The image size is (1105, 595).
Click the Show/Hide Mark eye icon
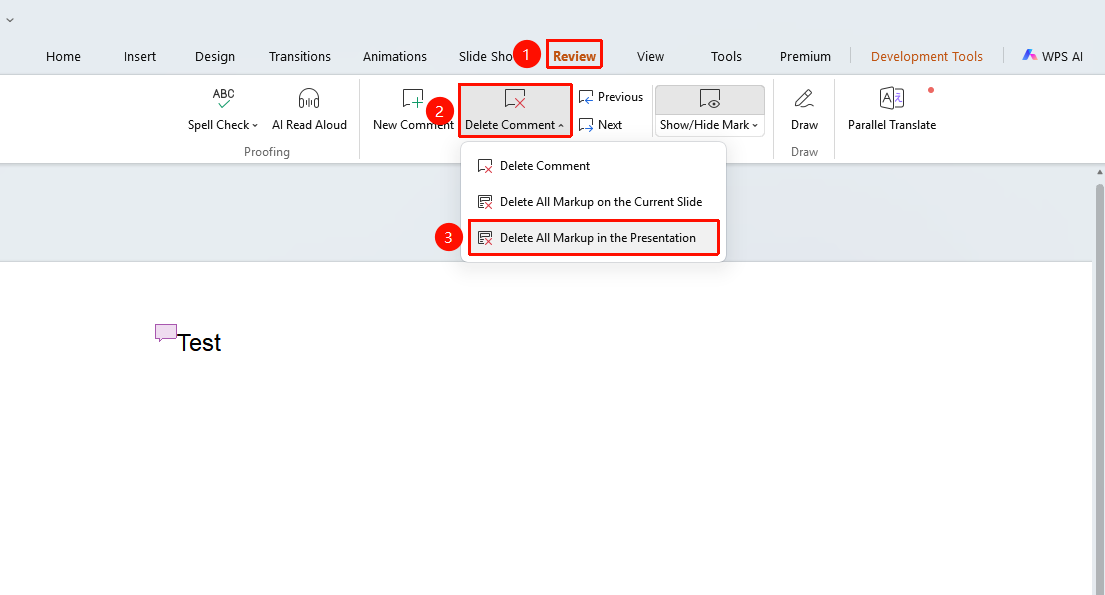710,99
